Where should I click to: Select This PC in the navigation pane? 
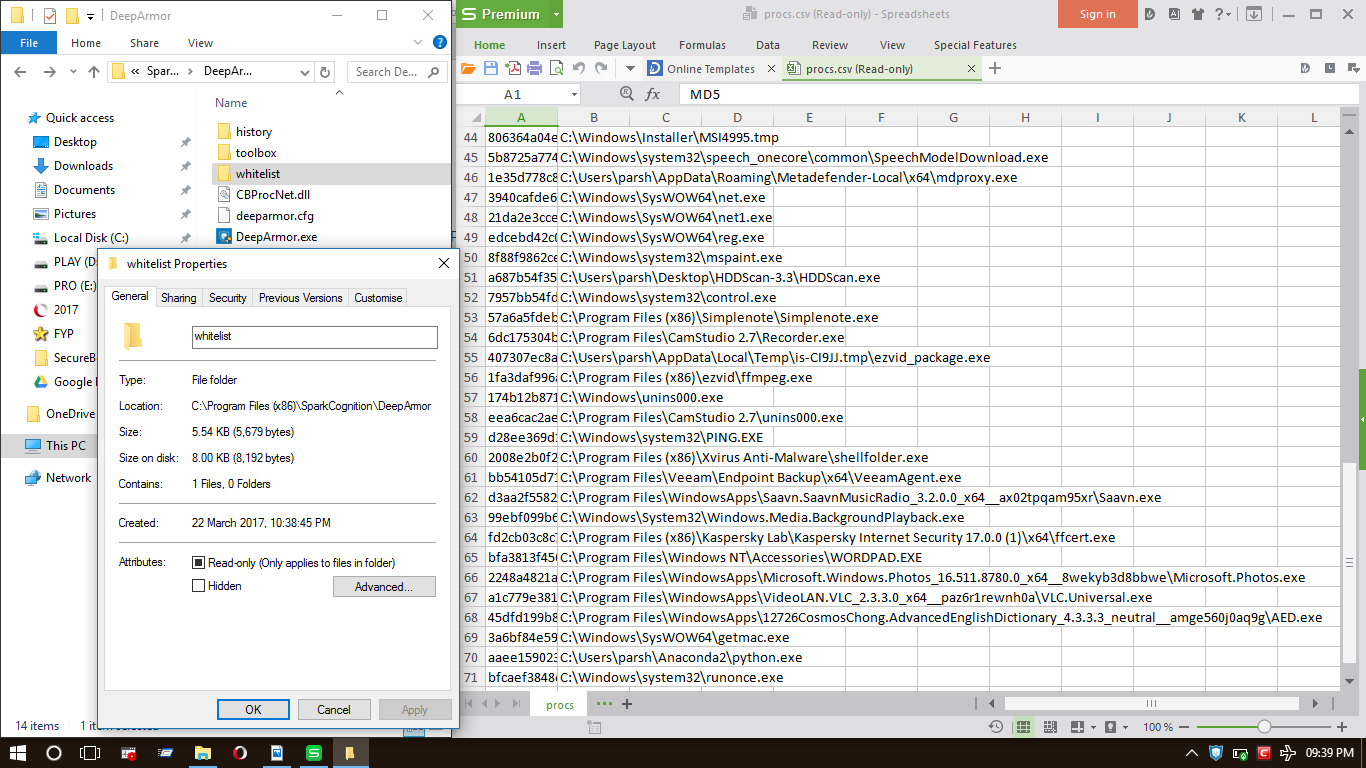(x=66, y=446)
